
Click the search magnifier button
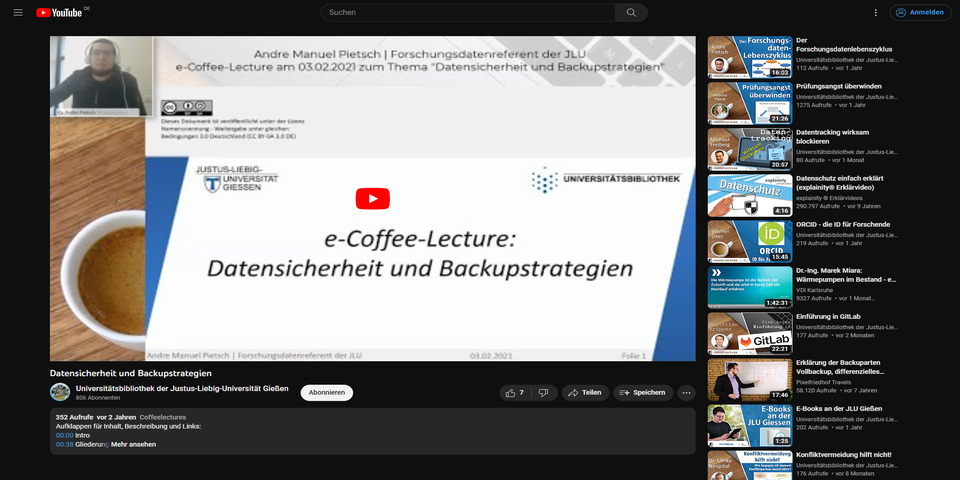click(x=631, y=12)
